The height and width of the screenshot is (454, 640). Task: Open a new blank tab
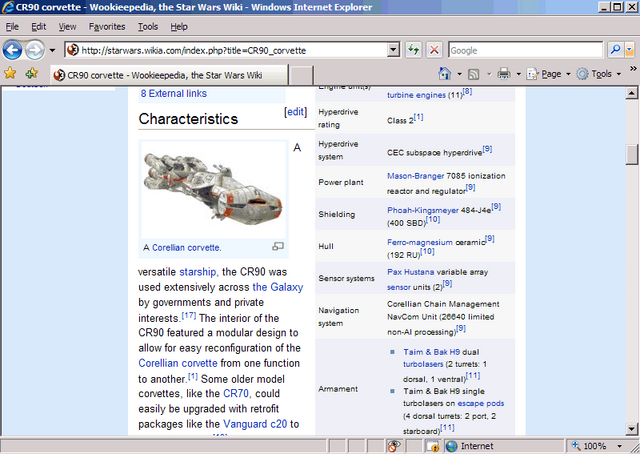tap(301, 75)
